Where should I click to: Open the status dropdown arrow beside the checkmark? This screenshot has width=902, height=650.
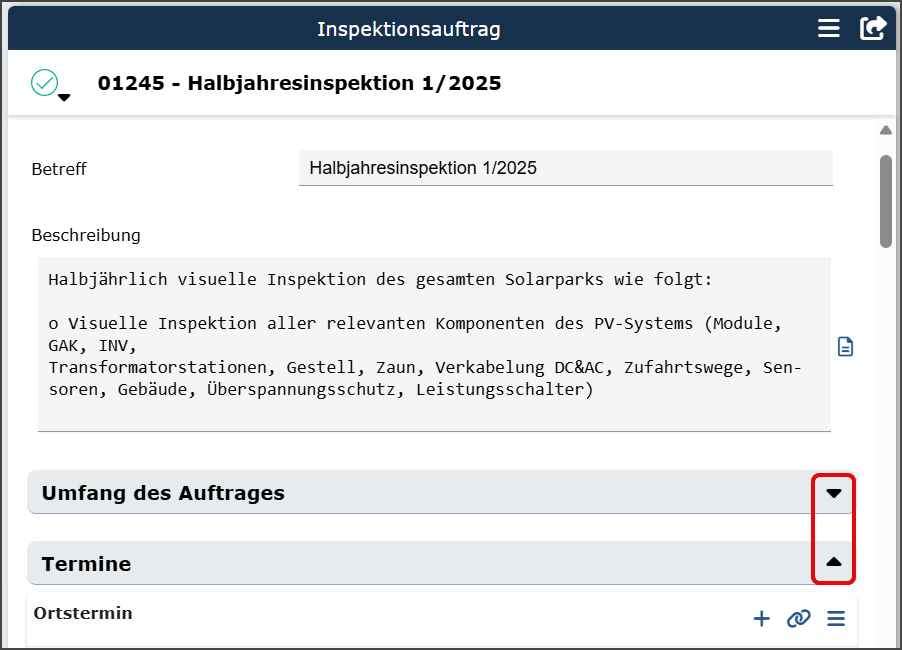pyautogui.click(x=64, y=98)
